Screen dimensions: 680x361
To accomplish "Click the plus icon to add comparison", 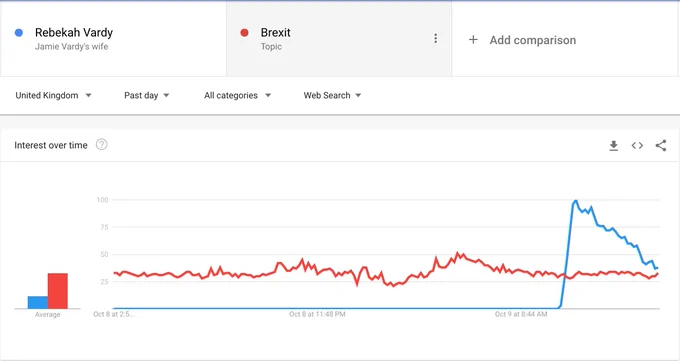I will point(473,40).
